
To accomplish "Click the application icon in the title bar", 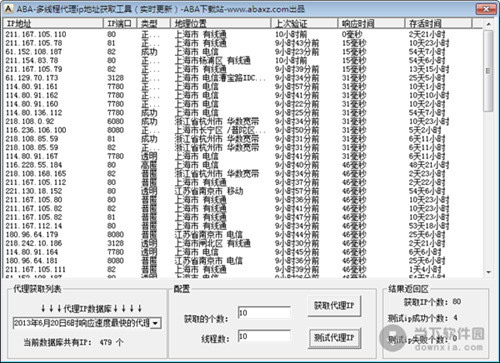I will pyautogui.click(x=9, y=9).
